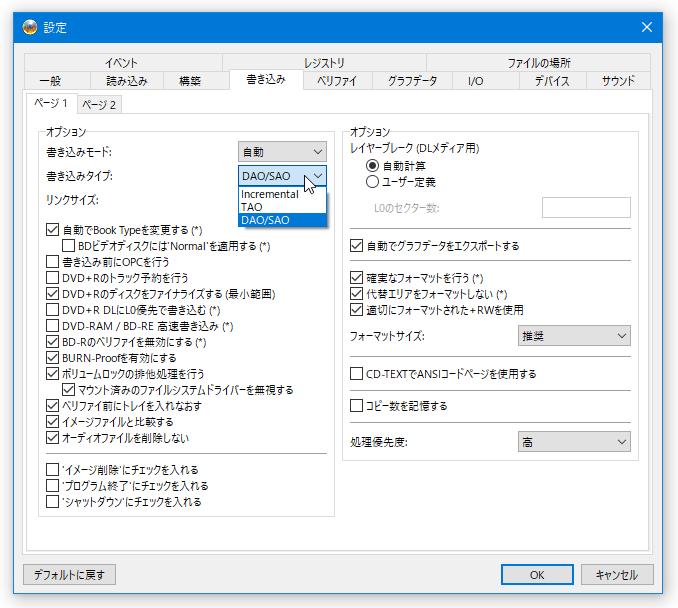Enable 書き込み前にOPCを行う checkbox
This screenshot has width=678, height=608.
pyautogui.click(x=52, y=262)
